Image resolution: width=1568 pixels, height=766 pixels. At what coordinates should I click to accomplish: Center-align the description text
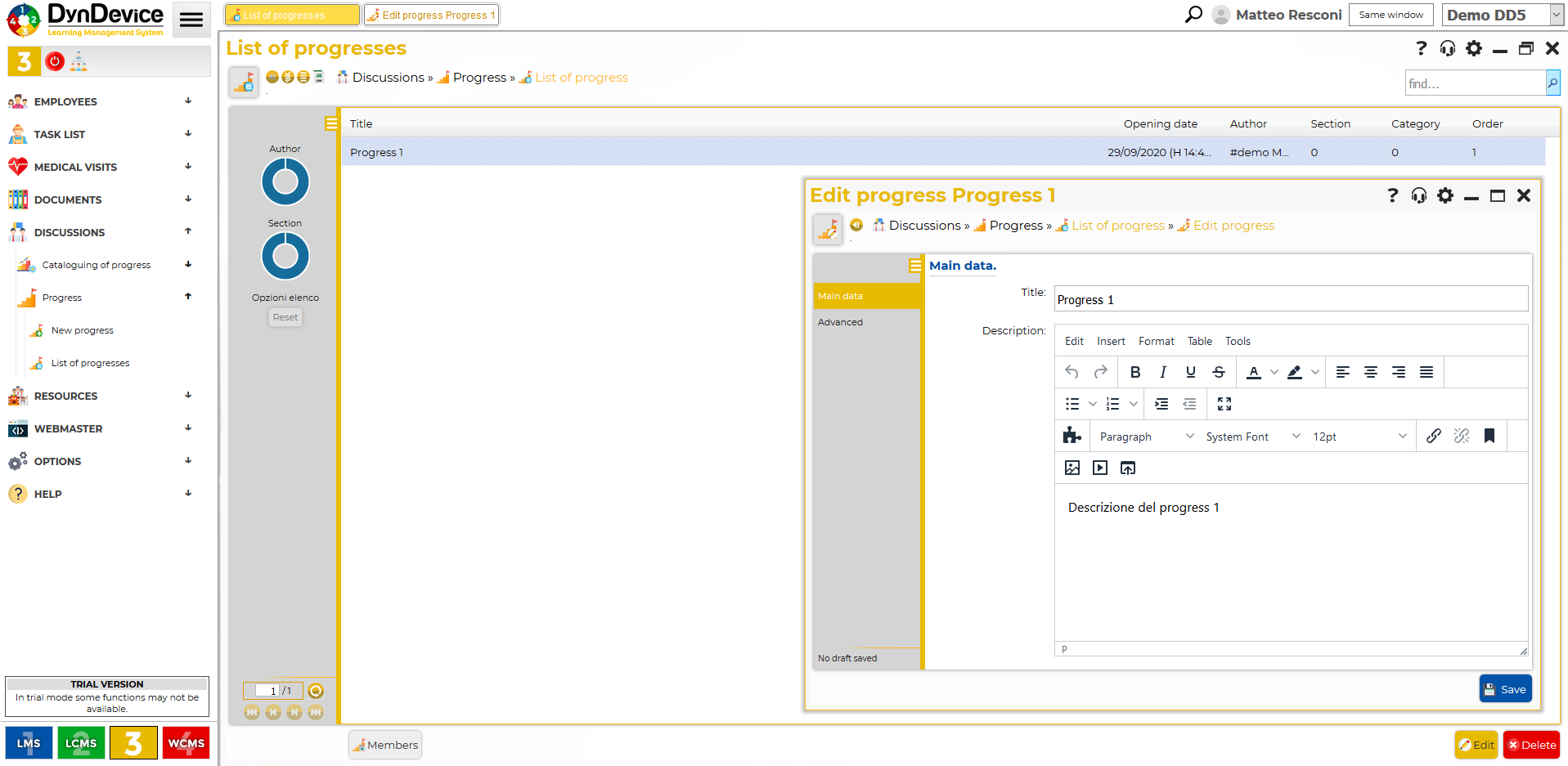(1370, 372)
